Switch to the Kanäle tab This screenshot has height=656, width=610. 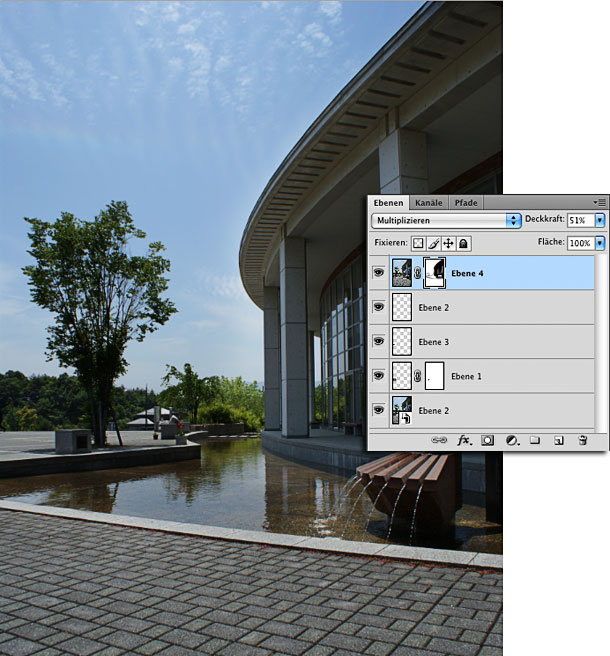click(428, 203)
